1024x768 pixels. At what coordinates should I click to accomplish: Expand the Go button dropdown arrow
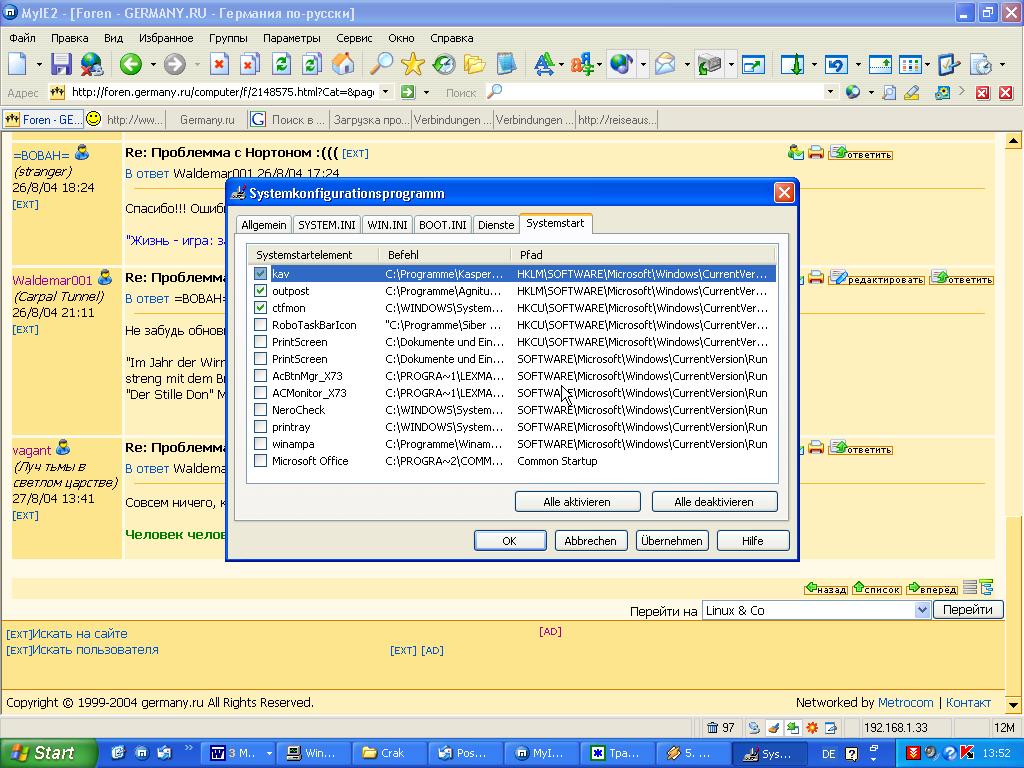click(x=426, y=93)
